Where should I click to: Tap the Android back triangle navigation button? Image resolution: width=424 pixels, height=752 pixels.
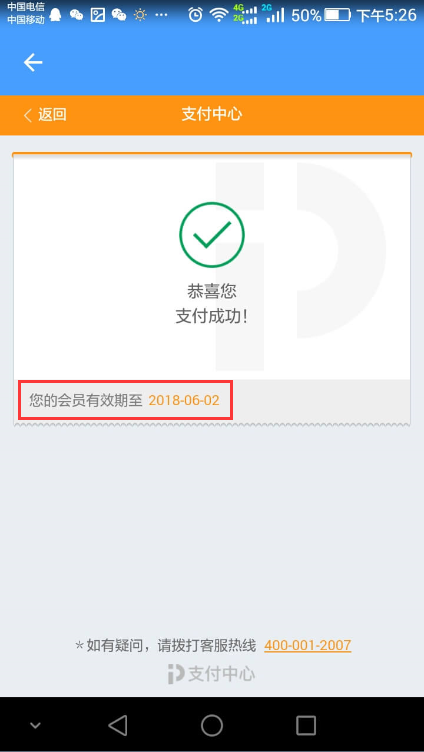(118, 725)
